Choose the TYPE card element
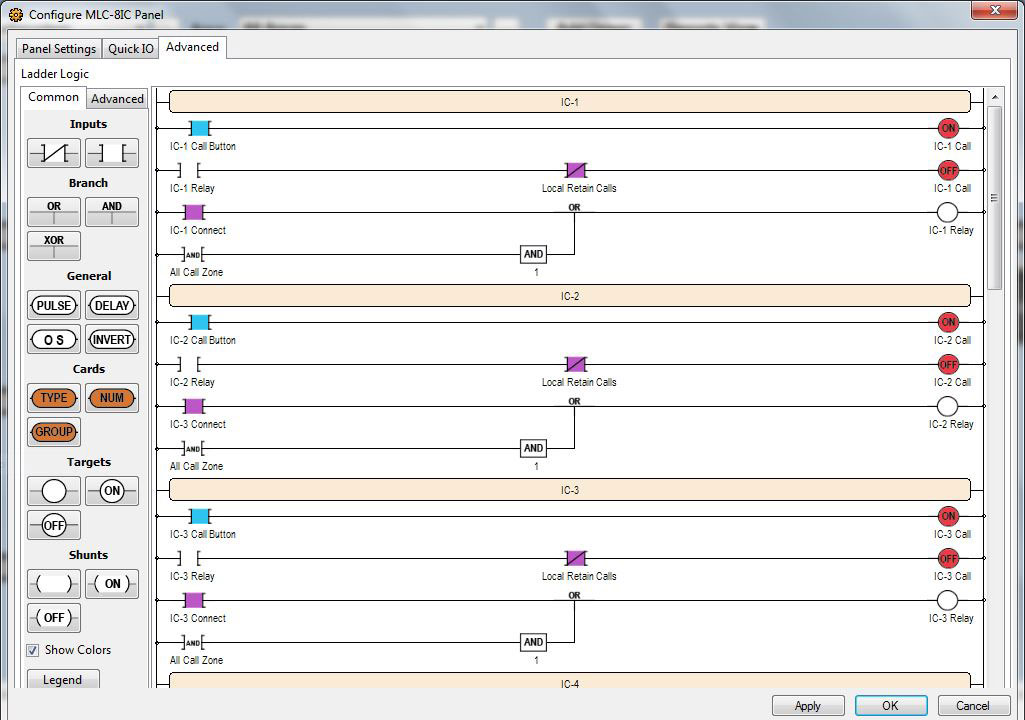The image size is (1025, 720). pyautogui.click(x=54, y=398)
